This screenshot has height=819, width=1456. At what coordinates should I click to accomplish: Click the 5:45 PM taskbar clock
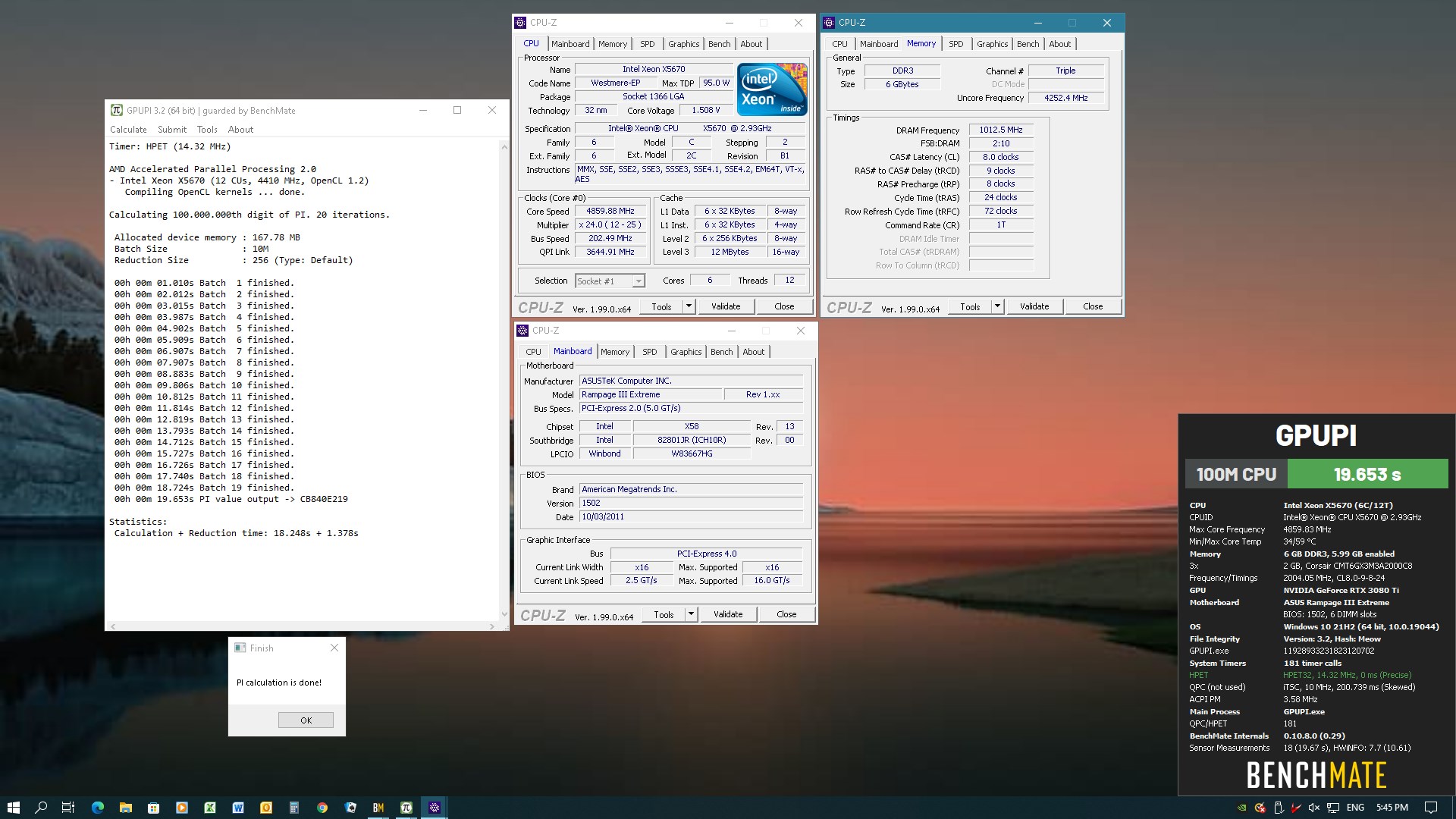[1392, 808]
